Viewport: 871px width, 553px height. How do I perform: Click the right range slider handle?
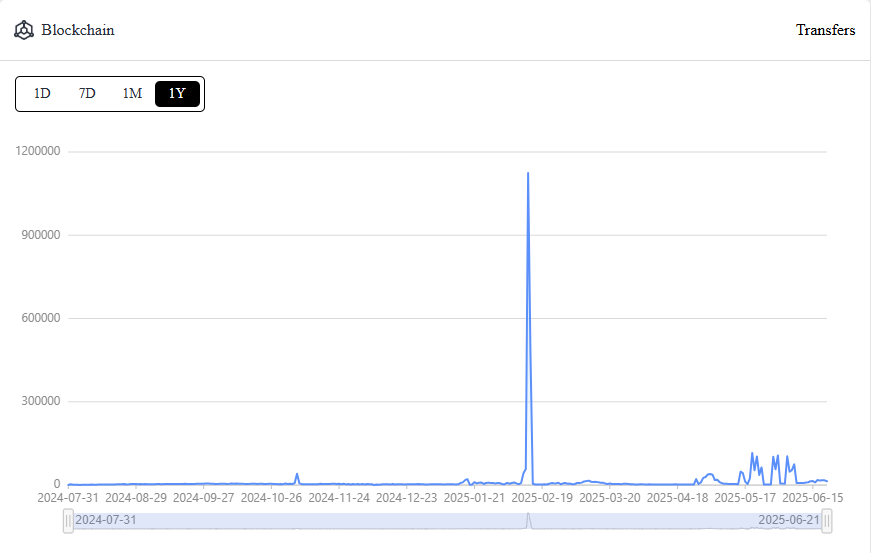[827, 521]
